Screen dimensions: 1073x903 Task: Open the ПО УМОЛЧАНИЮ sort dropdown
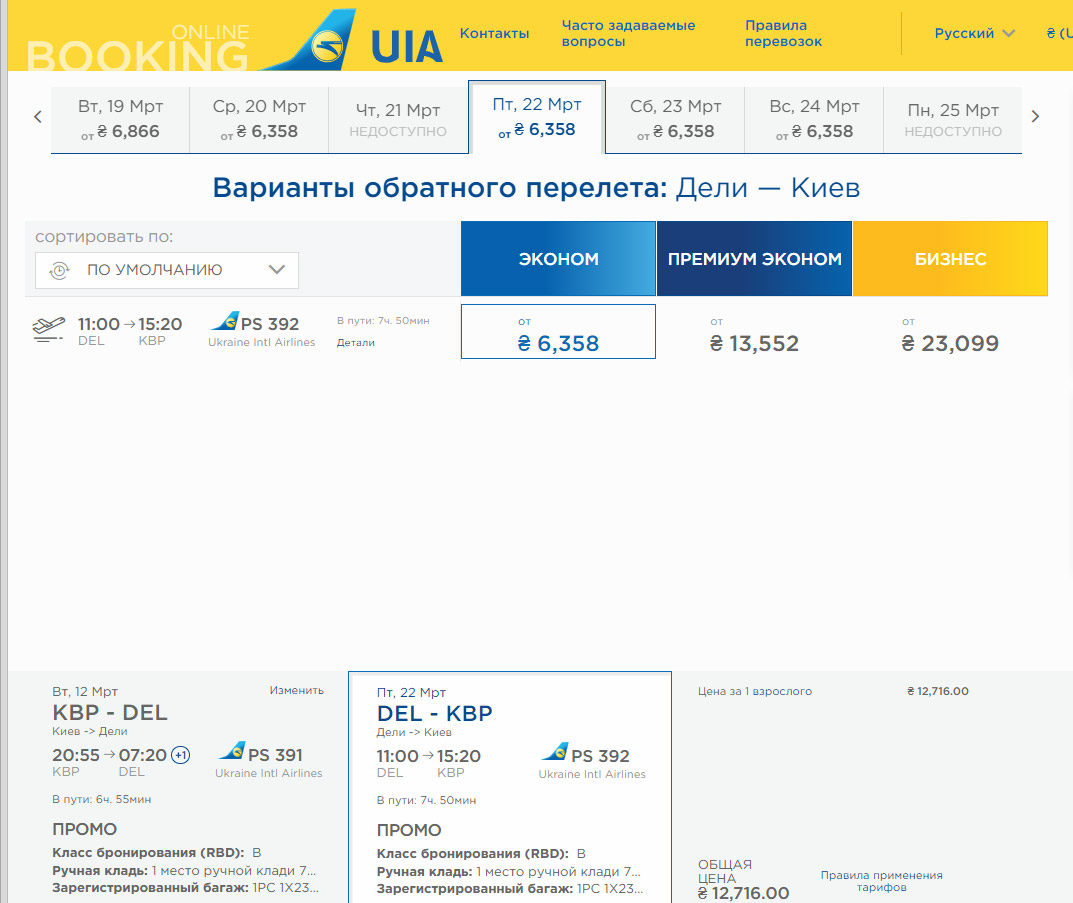click(x=167, y=270)
